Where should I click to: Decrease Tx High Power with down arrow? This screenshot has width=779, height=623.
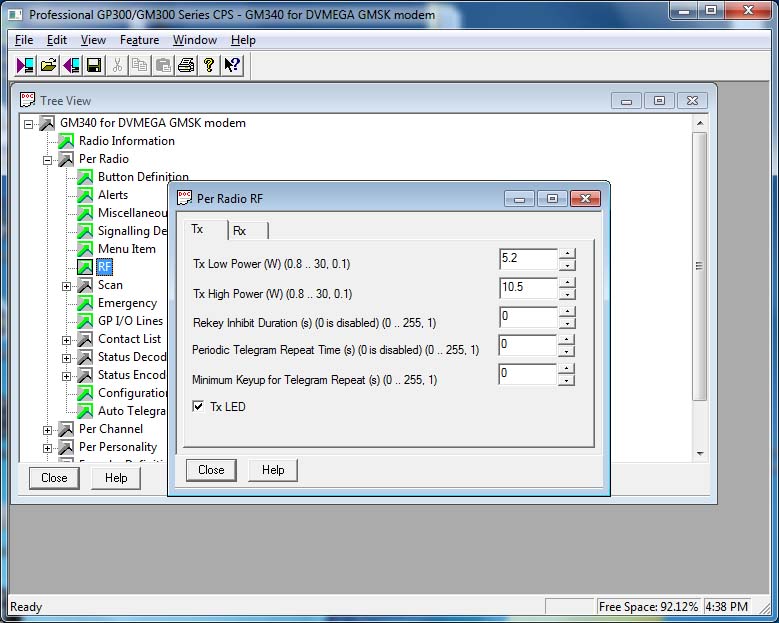click(567, 294)
